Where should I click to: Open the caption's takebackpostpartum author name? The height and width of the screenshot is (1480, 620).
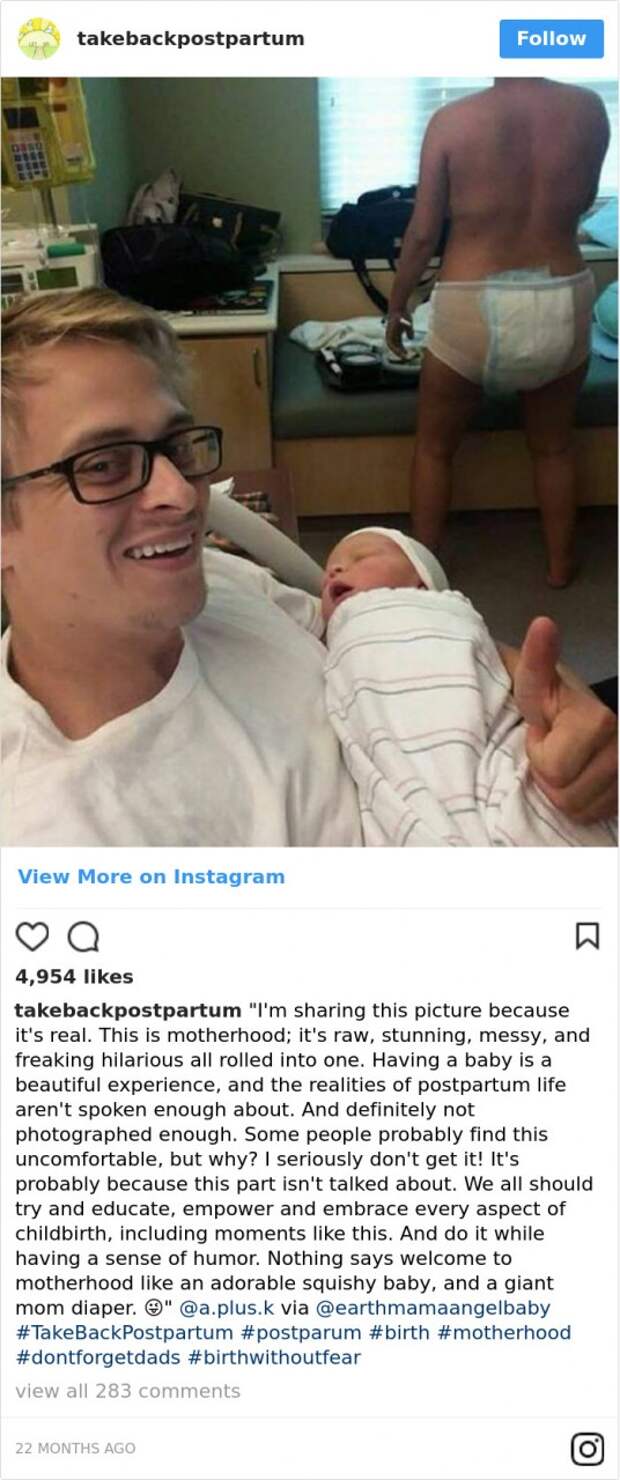tap(128, 1010)
